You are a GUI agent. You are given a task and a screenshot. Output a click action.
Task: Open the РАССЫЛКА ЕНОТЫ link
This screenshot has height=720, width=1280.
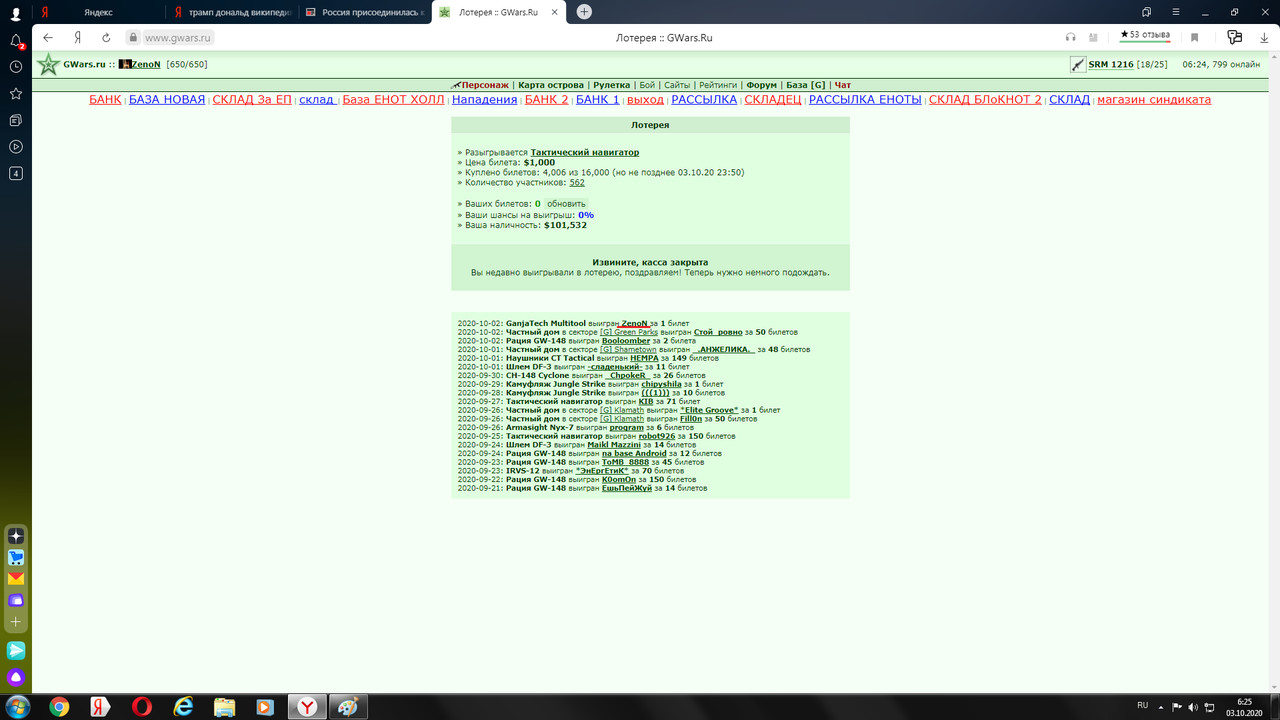click(x=865, y=100)
